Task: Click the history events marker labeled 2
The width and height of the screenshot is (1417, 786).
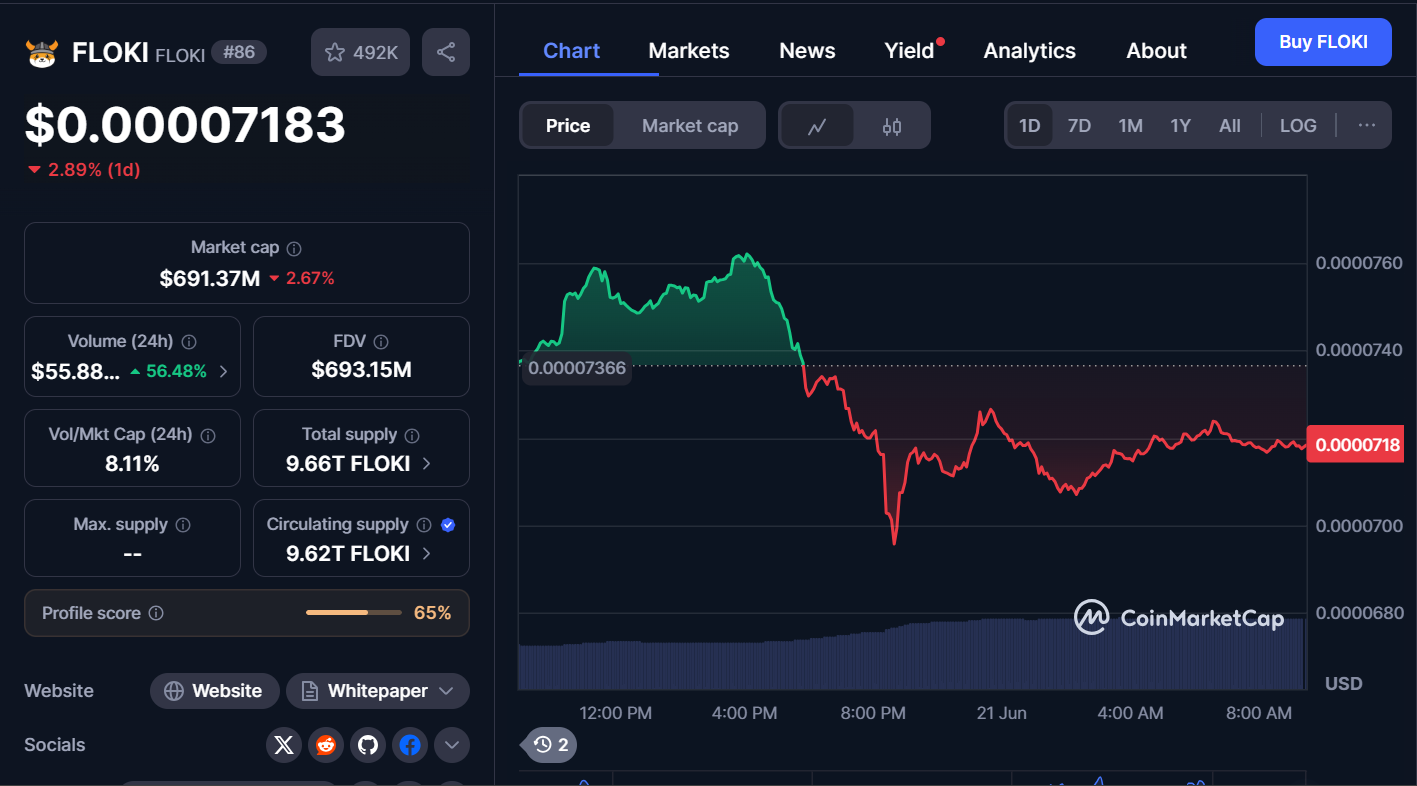Action: coord(550,745)
